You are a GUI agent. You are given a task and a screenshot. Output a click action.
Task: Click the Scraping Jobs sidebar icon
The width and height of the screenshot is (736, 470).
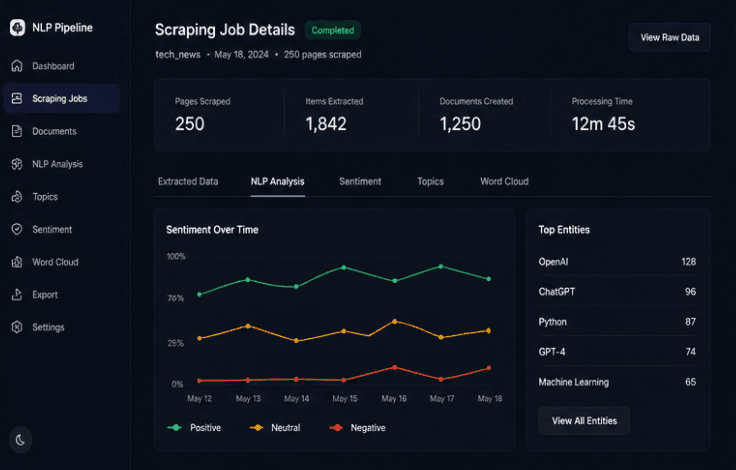(17, 98)
